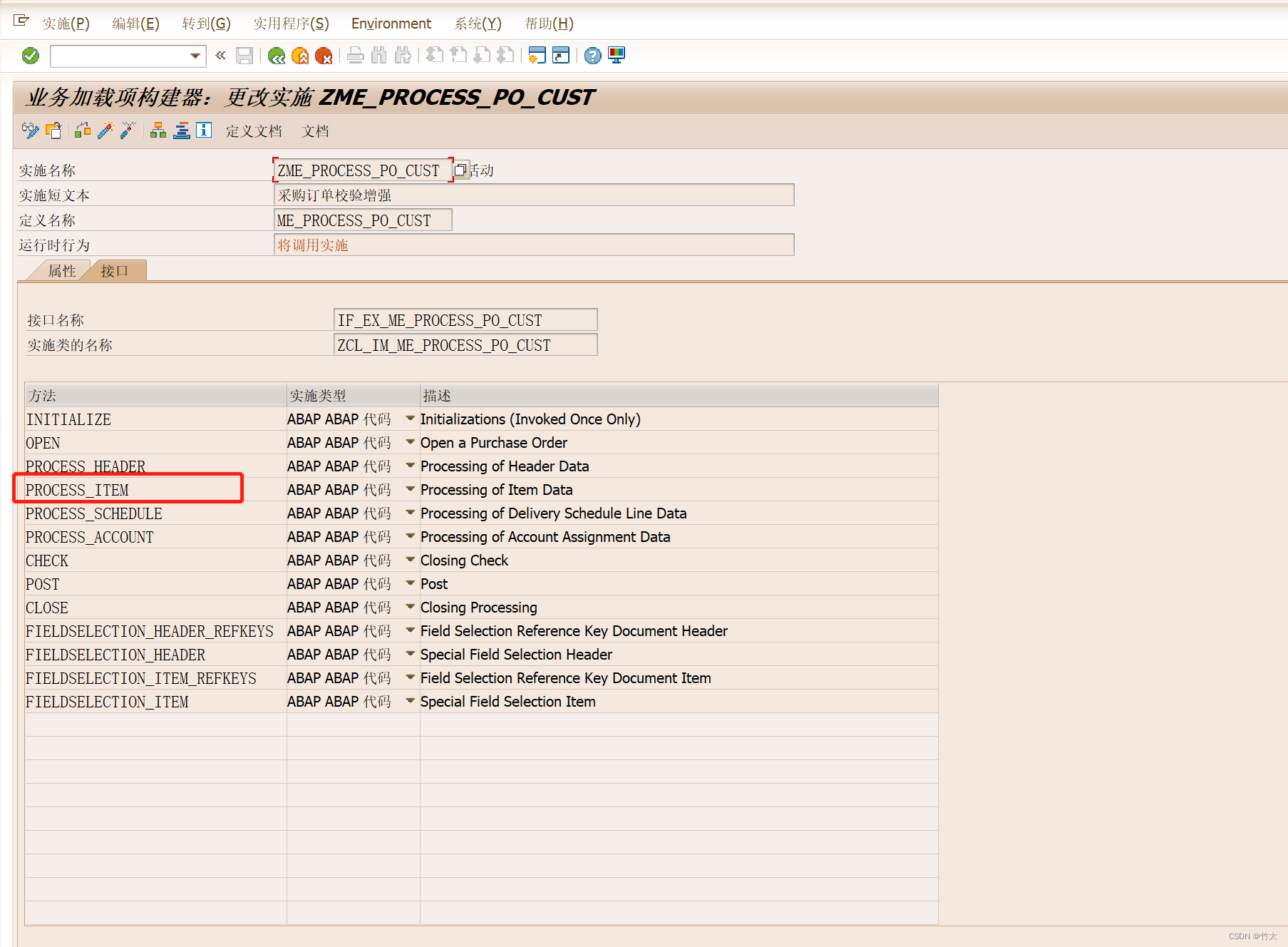The width and height of the screenshot is (1288, 947).
Task: Create a new session icon
Action: point(537,56)
